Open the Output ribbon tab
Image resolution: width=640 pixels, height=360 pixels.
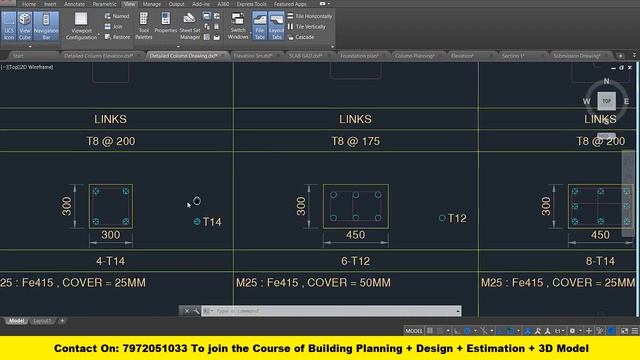(x=176, y=4)
